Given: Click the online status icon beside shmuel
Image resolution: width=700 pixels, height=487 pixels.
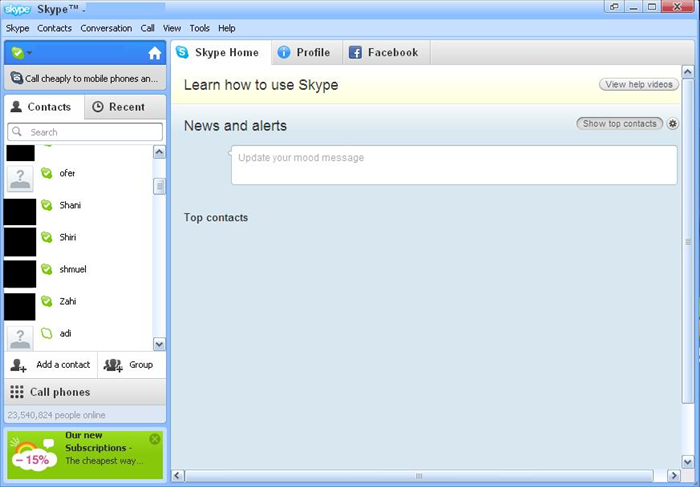Looking at the screenshot, I should tap(46, 269).
